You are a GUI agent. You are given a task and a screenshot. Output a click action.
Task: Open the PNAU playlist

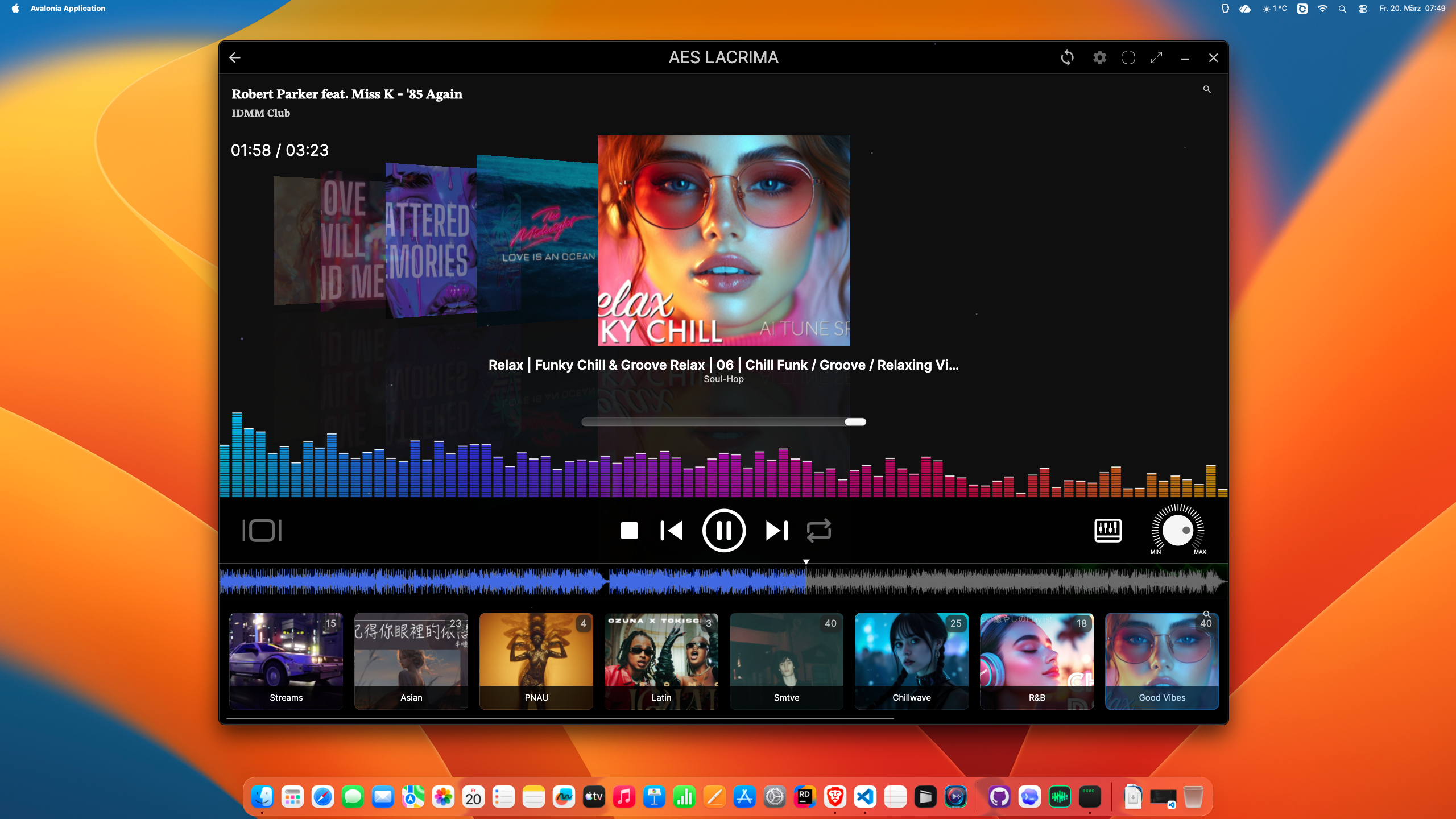tap(536, 661)
